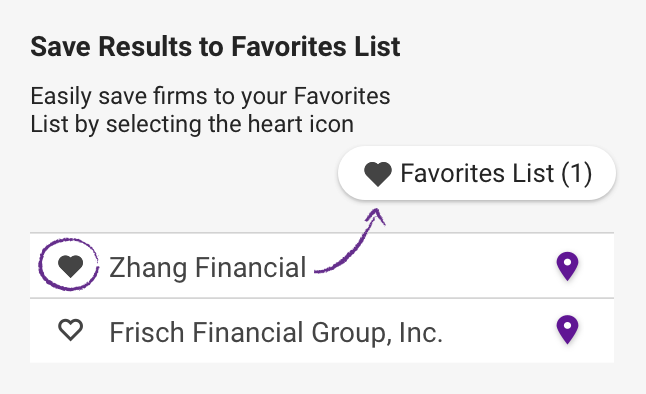Click the "Easily save firms" description line
Image resolution: width=646 pixels, height=394 pixels.
(x=210, y=96)
